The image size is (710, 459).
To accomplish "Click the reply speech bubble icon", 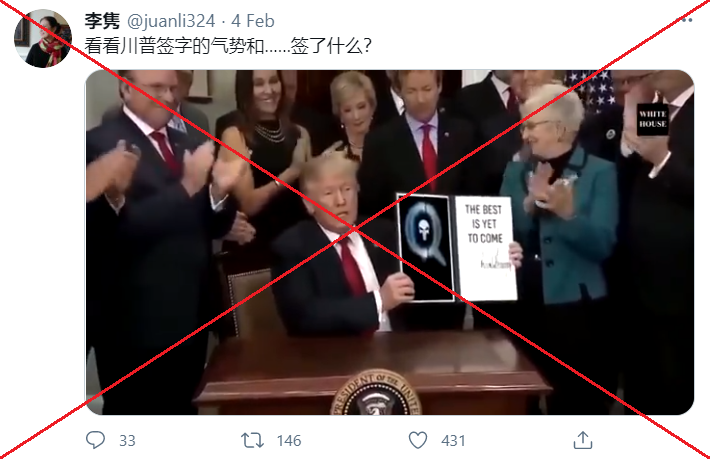I will coord(95,440).
